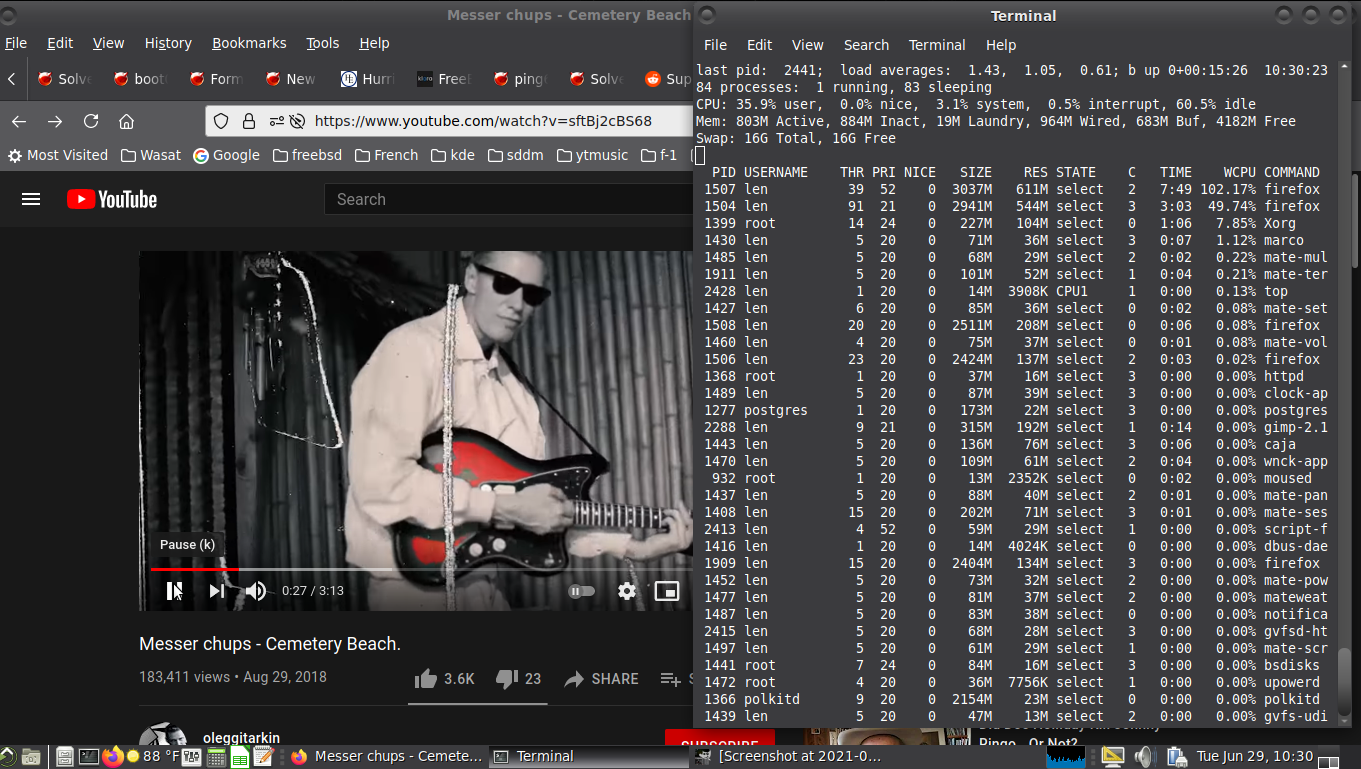
Task: Launch the spreadsheet app from the panel
Action: [x=239, y=757]
